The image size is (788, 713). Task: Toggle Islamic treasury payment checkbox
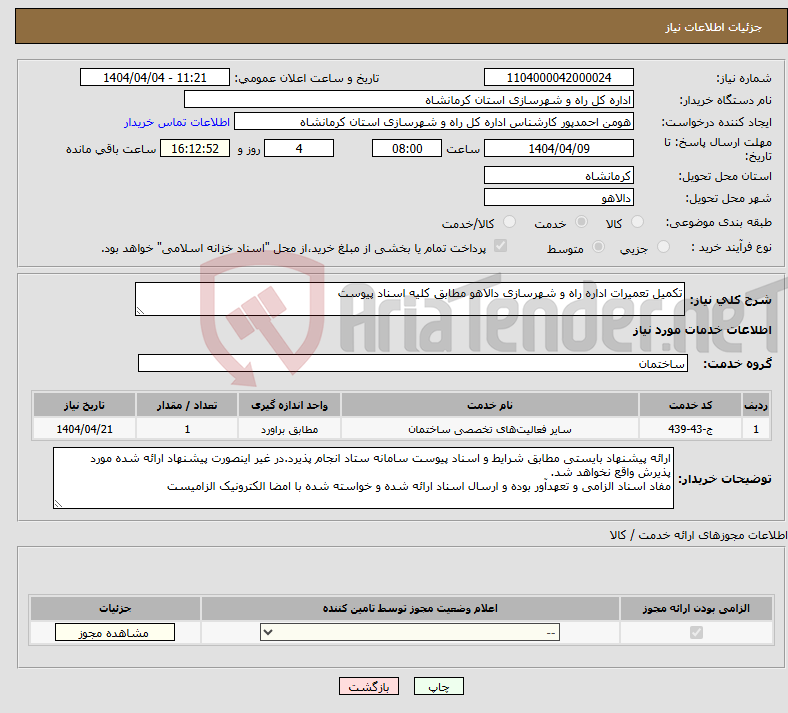[x=500, y=246]
